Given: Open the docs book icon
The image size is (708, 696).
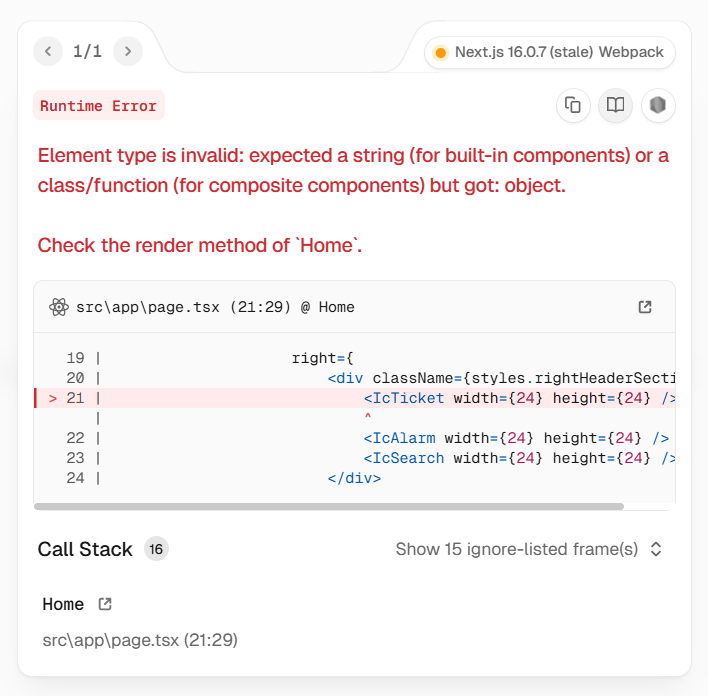Looking at the screenshot, I should pyautogui.click(x=616, y=105).
